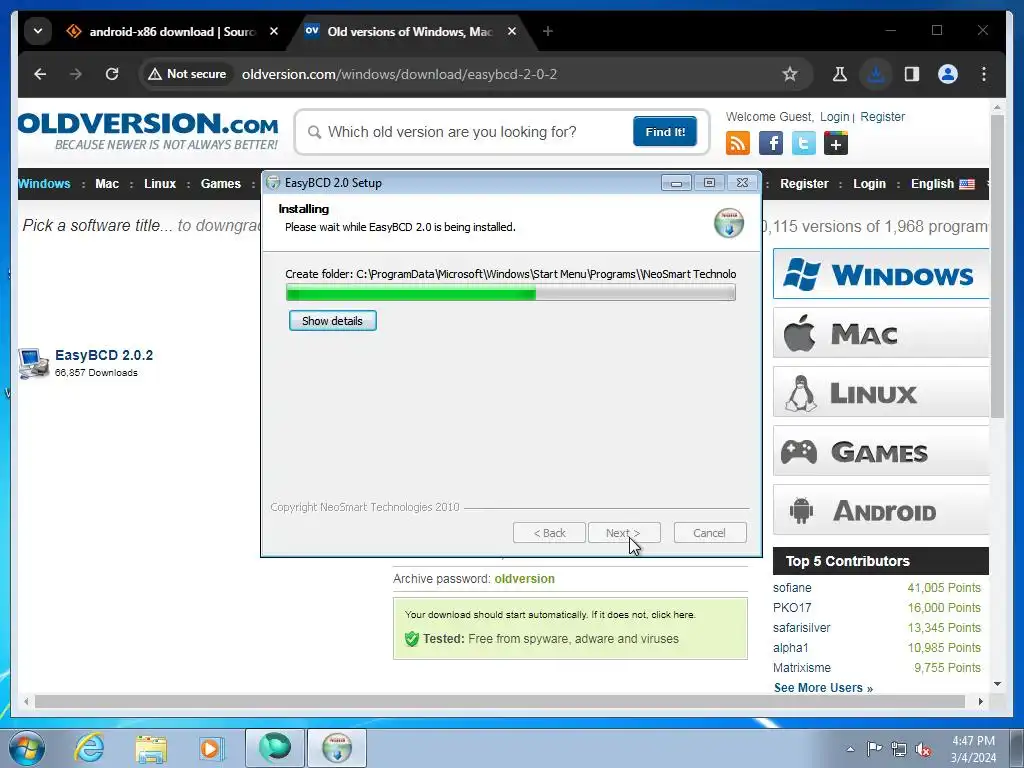Image resolution: width=1024 pixels, height=768 pixels.
Task: Click the Windows Start orb
Action: [x=27, y=748]
